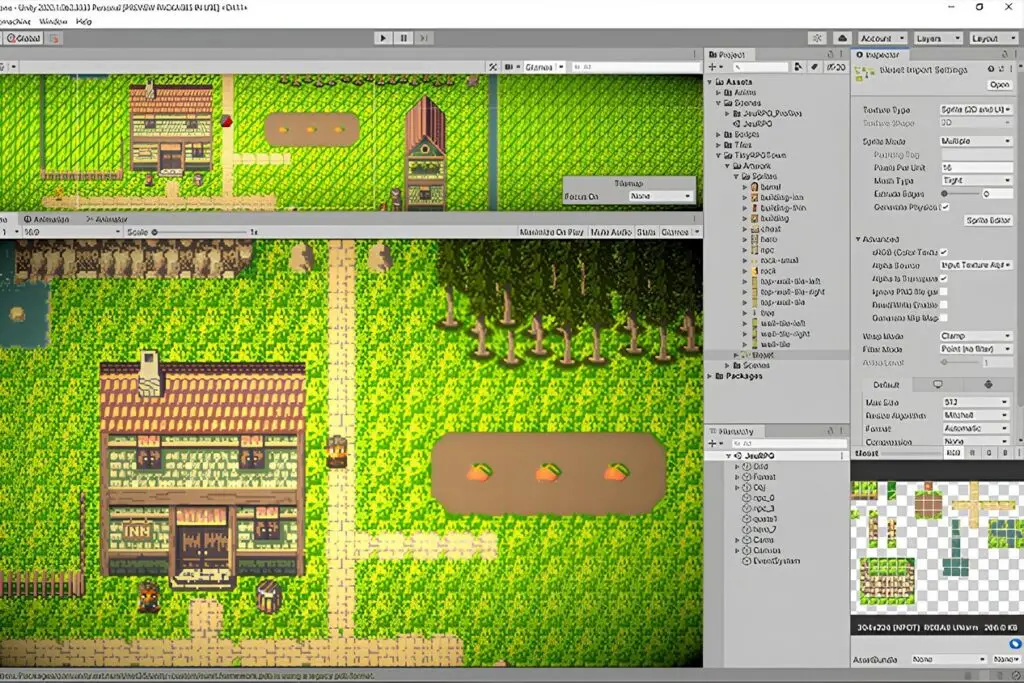
Task: Toggle the sRGB (Color Texture) checkbox
Action: click(944, 252)
